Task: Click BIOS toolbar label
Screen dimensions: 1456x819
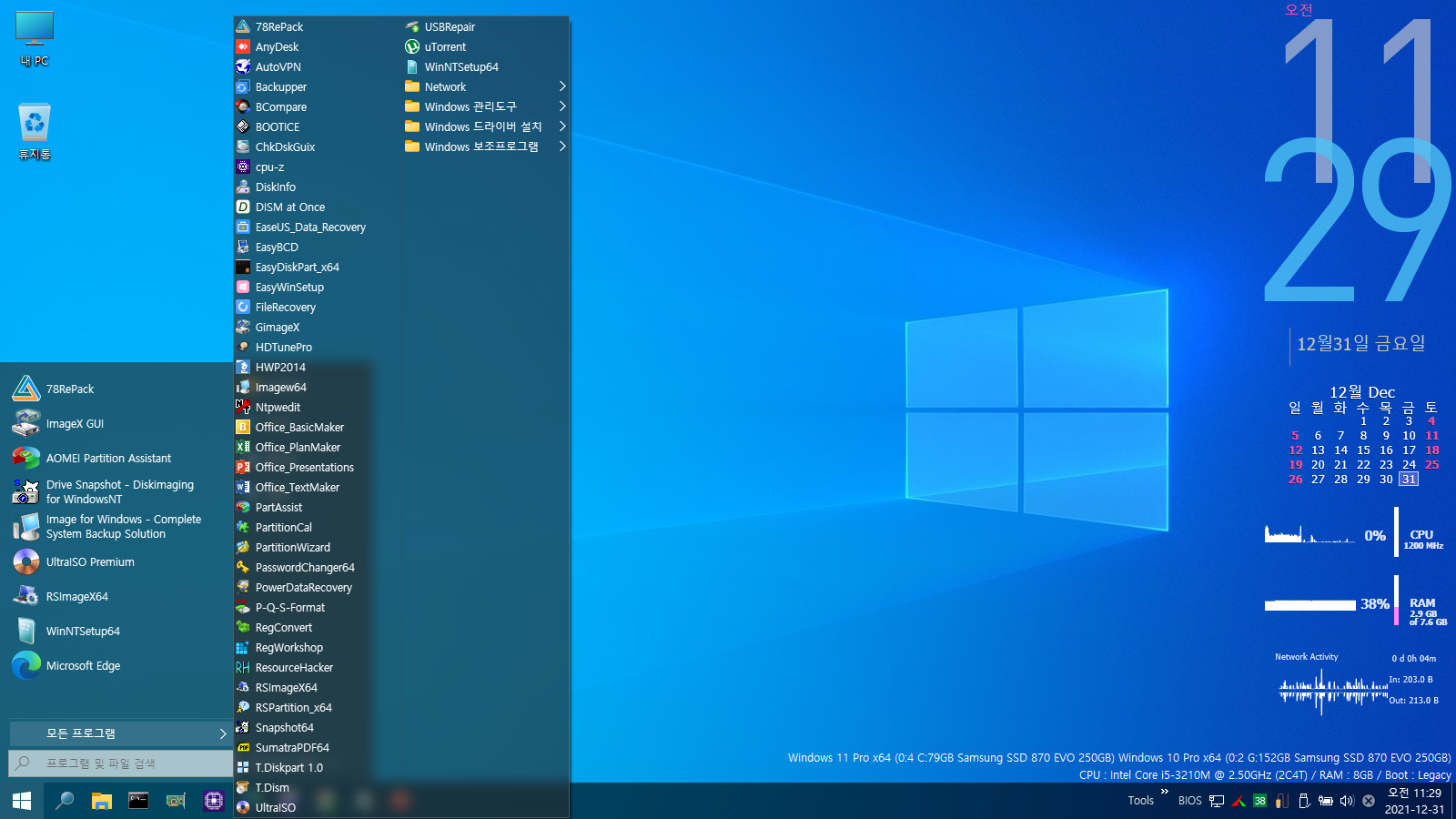Action: point(1189,801)
